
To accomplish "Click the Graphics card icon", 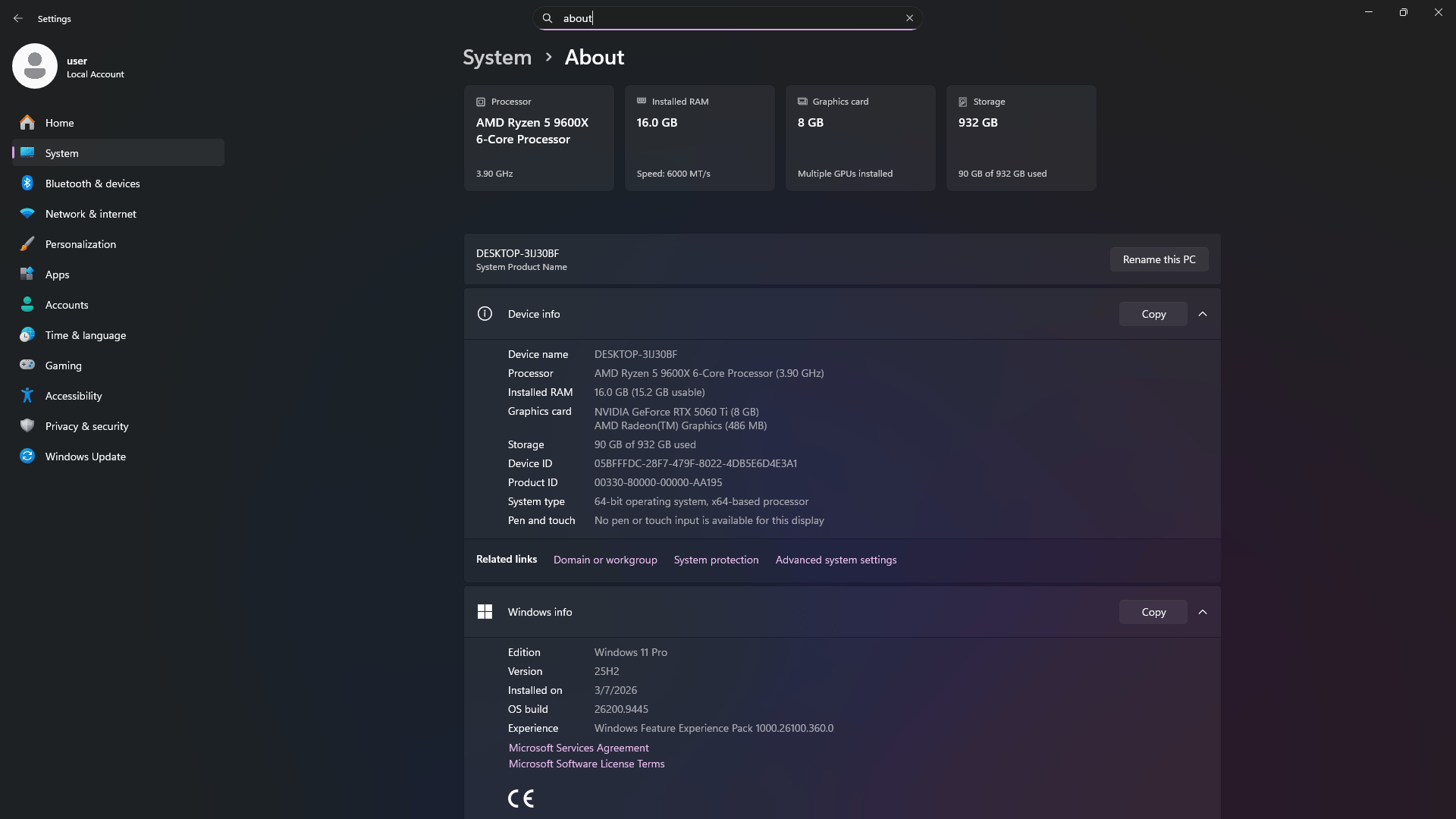I will coord(802,101).
